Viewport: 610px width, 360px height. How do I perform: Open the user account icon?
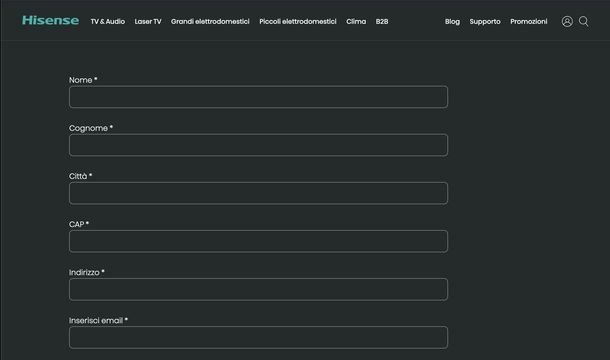click(567, 21)
